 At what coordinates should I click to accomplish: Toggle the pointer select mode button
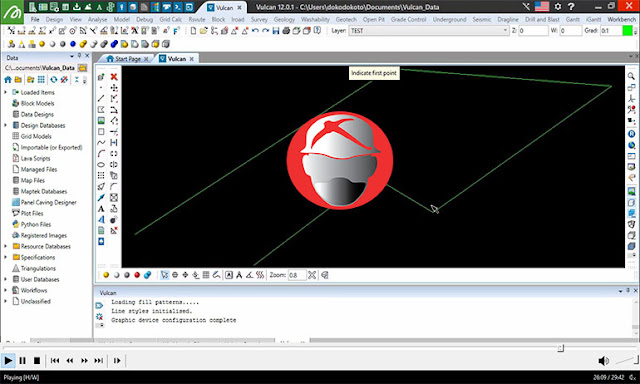(x=164, y=275)
